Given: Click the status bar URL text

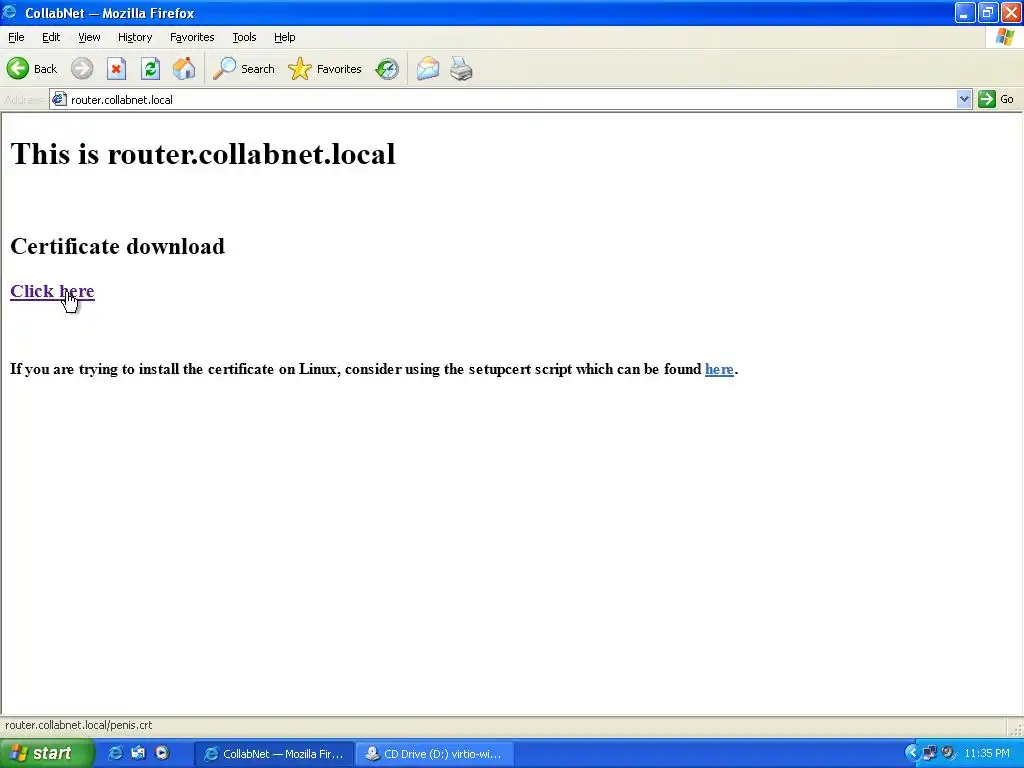Looking at the screenshot, I should (78, 725).
